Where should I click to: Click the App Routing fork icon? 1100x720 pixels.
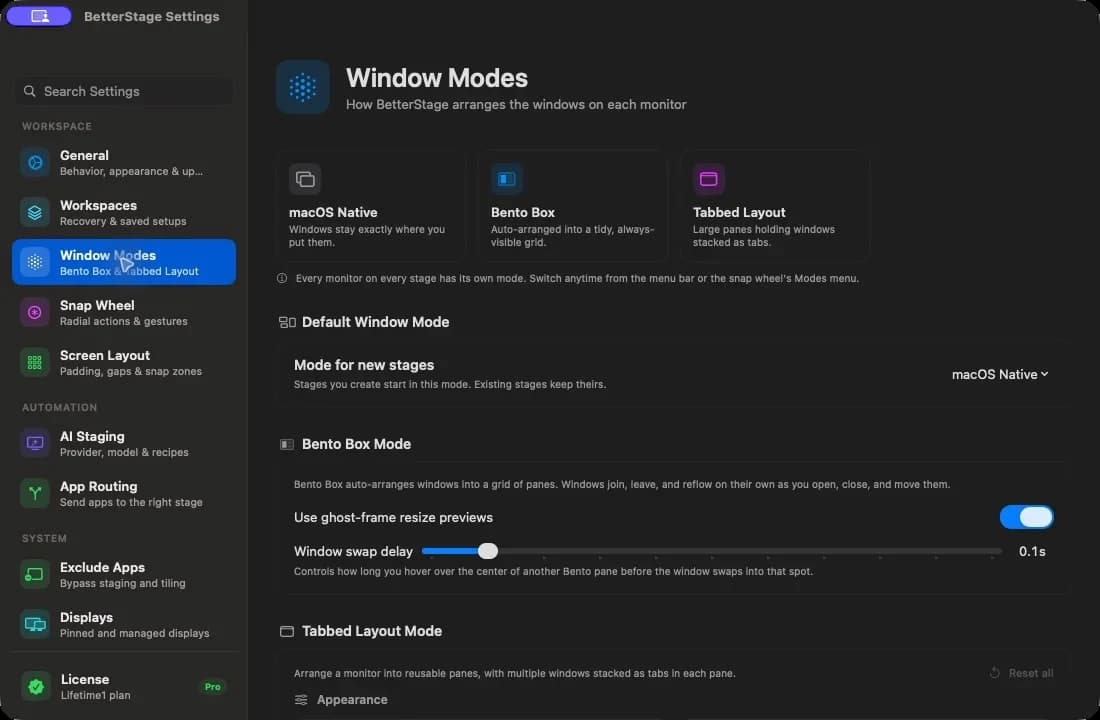(34, 493)
